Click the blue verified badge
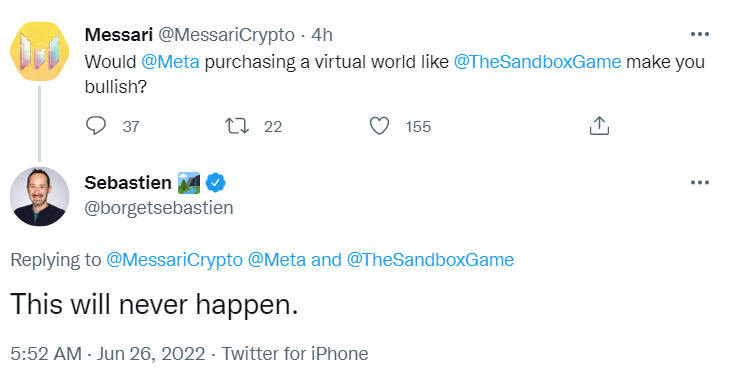The height and width of the screenshot is (380, 731). [215, 183]
